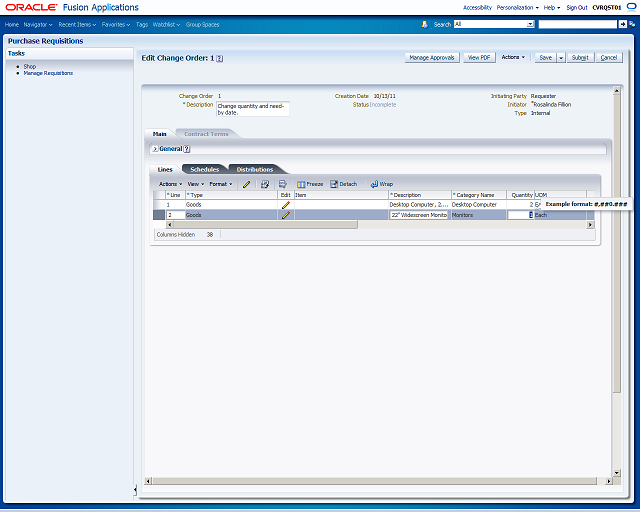Click the Save button
This screenshot has width=640, height=512.
pos(546,58)
